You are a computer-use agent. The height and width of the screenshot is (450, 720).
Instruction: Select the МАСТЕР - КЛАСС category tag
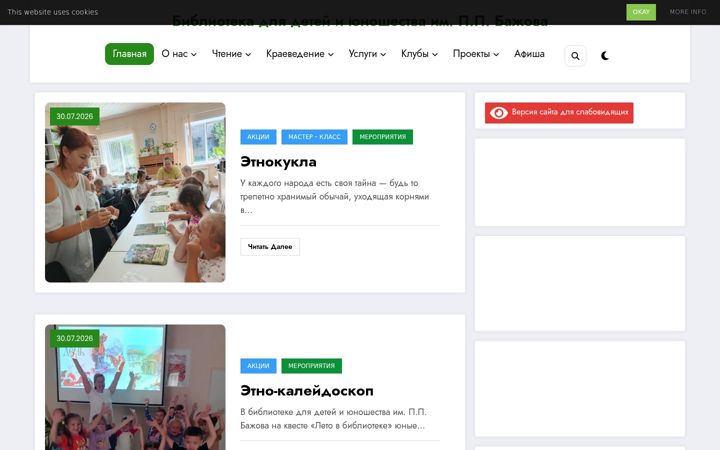point(315,137)
